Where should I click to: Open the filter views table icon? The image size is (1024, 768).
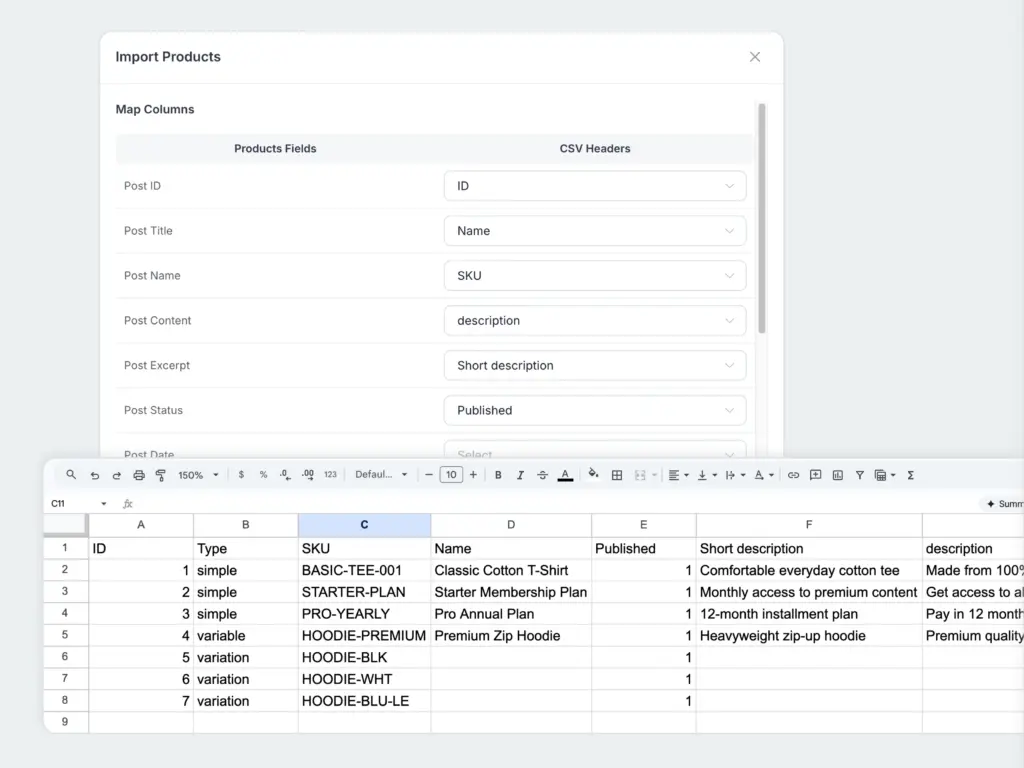coord(885,475)
